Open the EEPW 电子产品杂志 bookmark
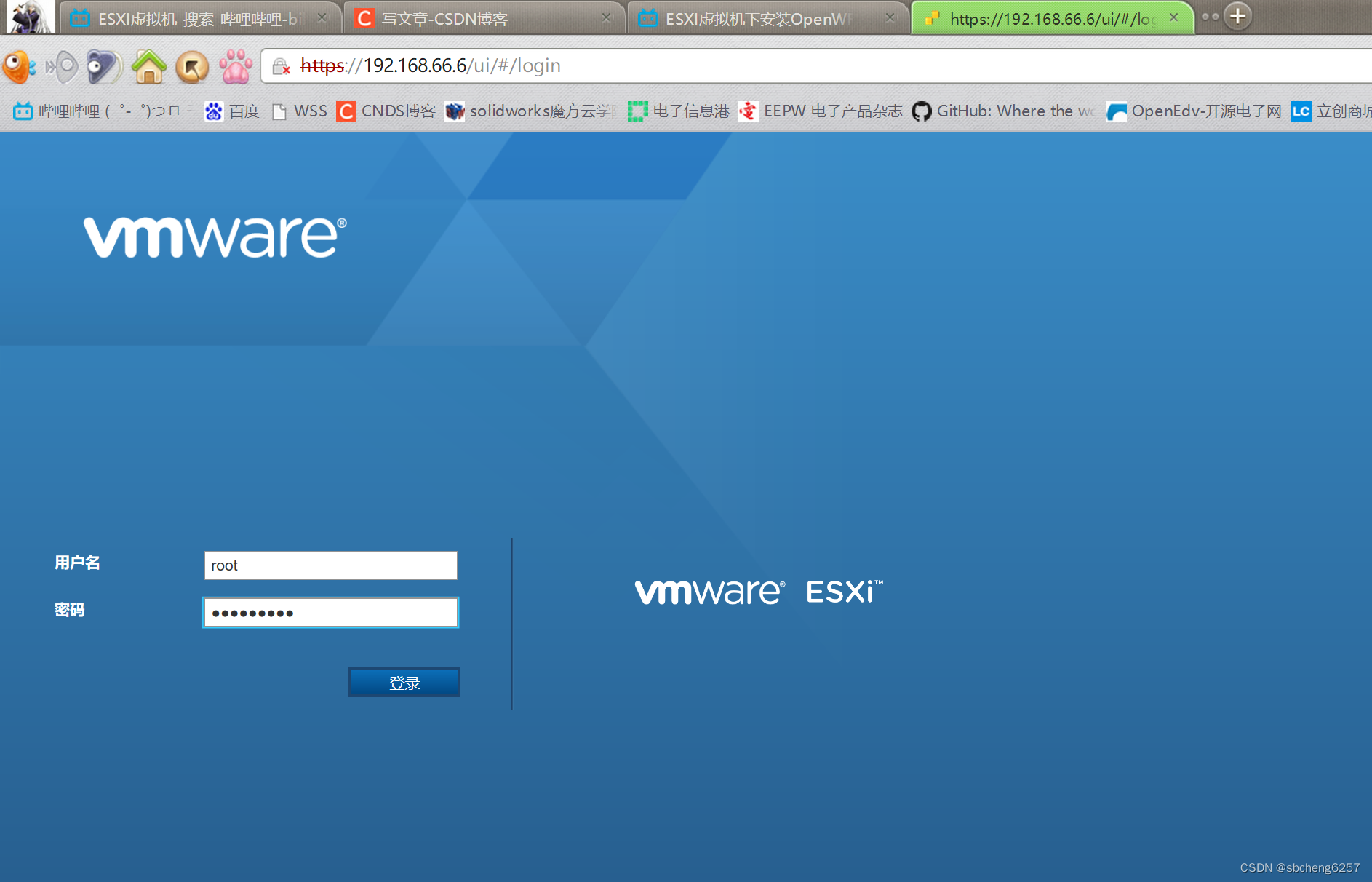Screen dimensions: 1372x882 click(820, 111)
